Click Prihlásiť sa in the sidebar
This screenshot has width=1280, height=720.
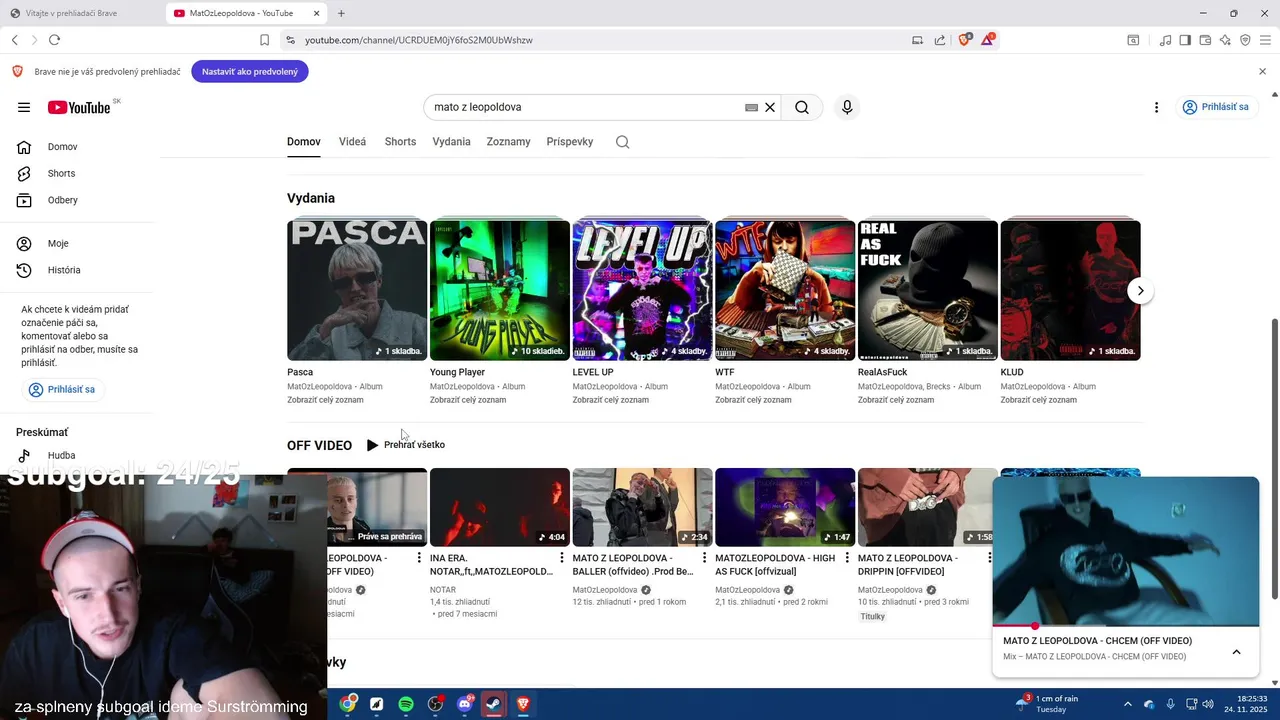[x=63, y=389]
